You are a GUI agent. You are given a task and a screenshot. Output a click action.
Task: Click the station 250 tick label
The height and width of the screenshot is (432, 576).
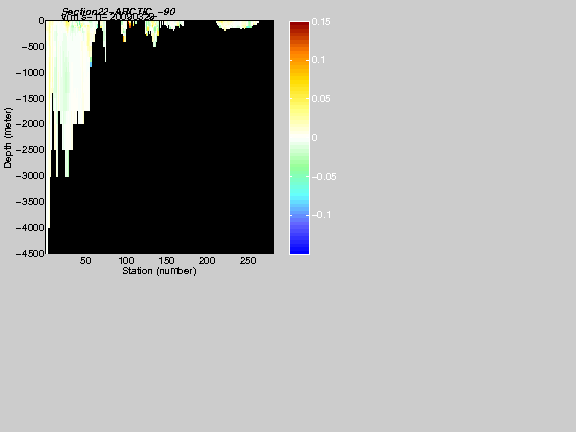click(x=248, y=260)
